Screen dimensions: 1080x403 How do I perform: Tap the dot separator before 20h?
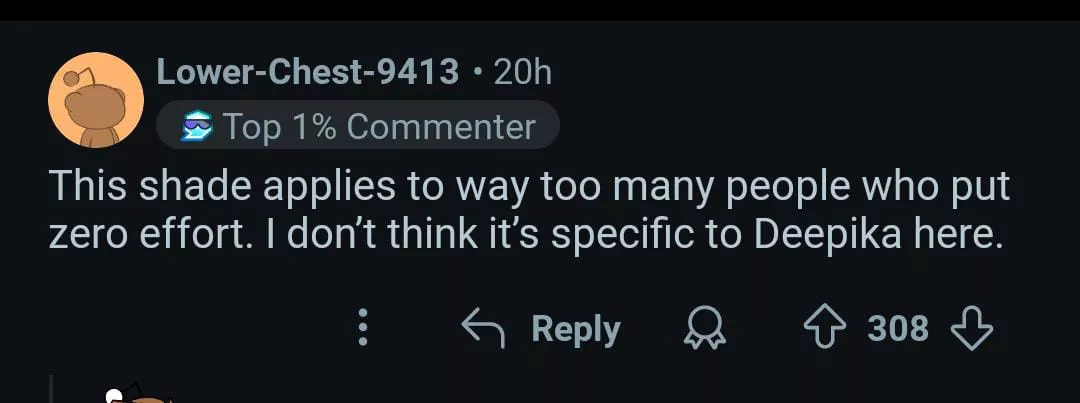point(477,72)
